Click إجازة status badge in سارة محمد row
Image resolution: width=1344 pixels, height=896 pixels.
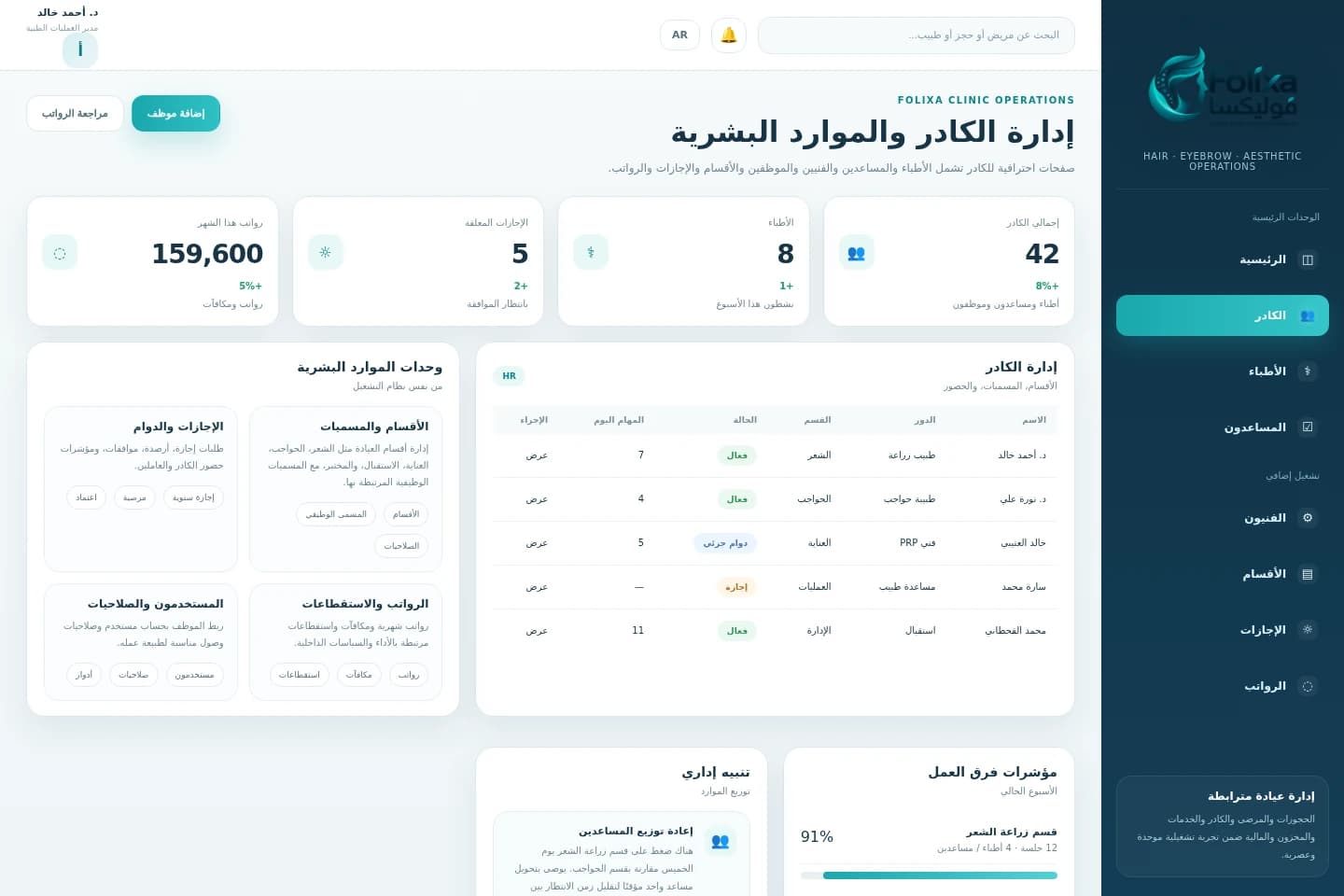[736, 587]
